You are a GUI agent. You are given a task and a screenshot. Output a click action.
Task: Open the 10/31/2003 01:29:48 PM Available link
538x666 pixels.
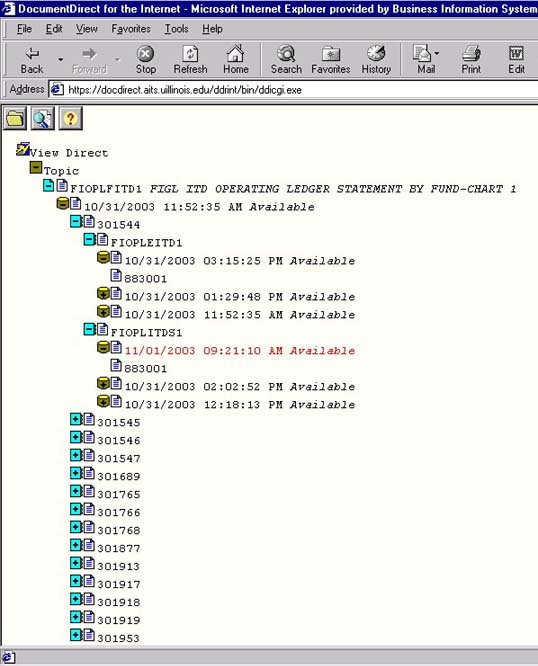(240, 297)
